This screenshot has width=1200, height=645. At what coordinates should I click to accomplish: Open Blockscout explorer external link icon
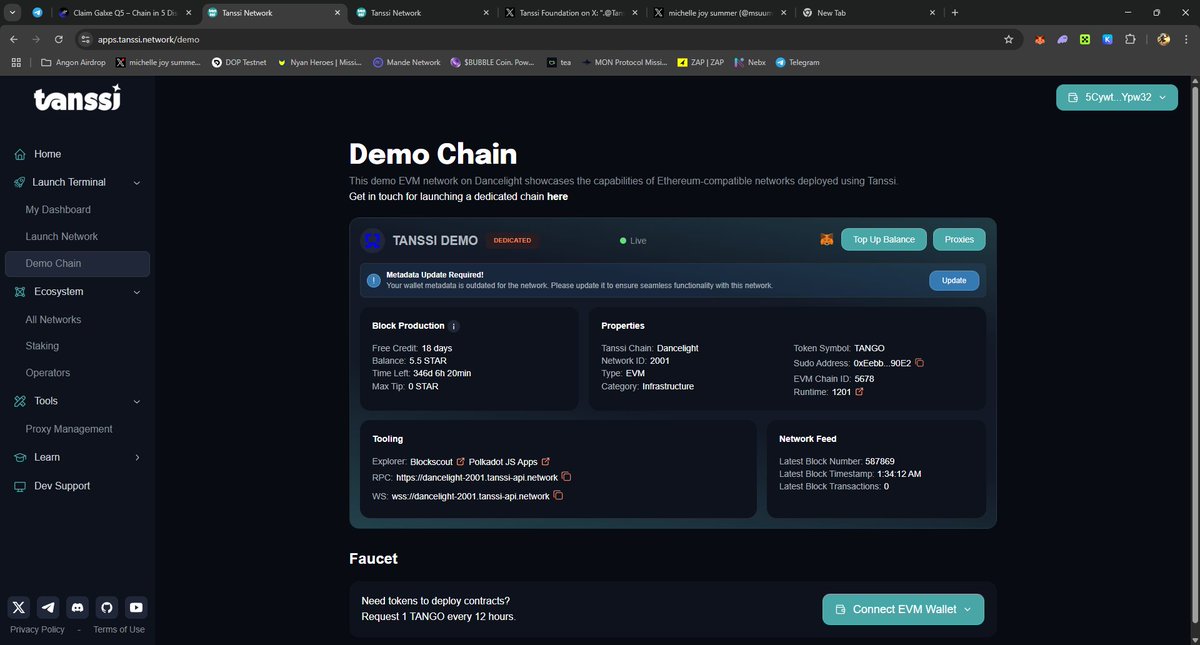[x=459, y=461]
